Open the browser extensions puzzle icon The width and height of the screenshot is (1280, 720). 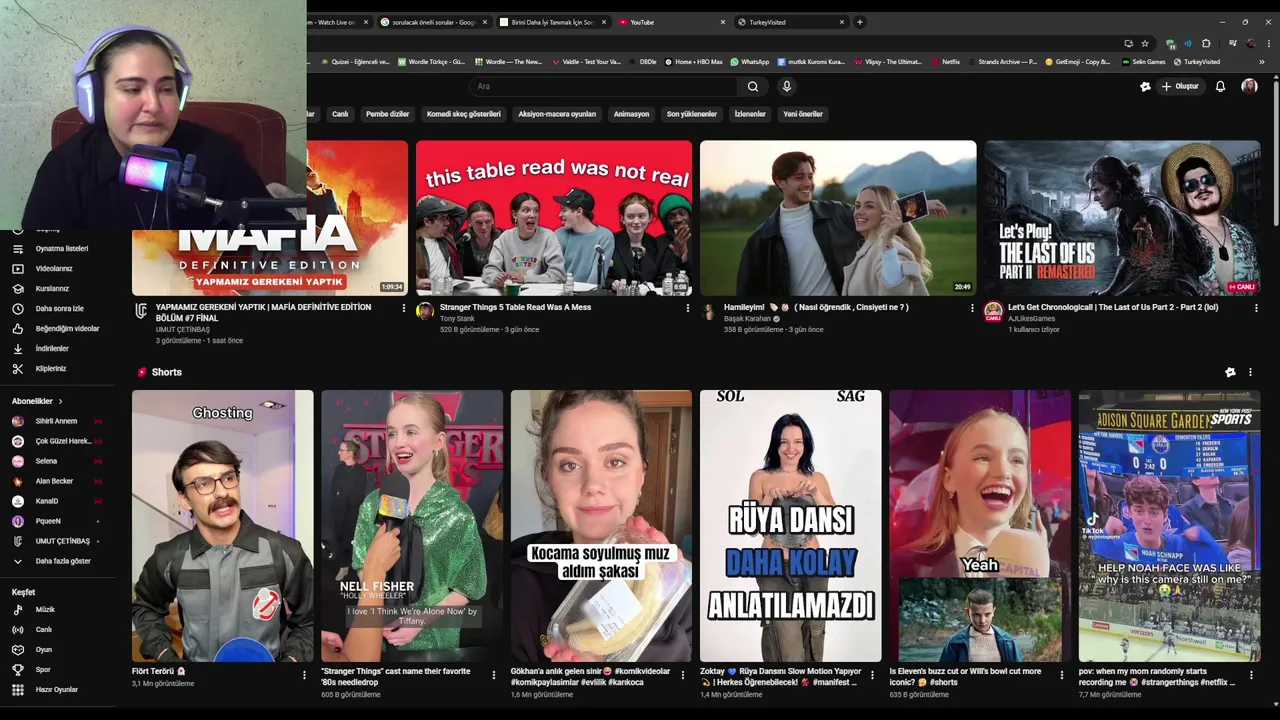pyautogui.click(x=1206, y=43)
